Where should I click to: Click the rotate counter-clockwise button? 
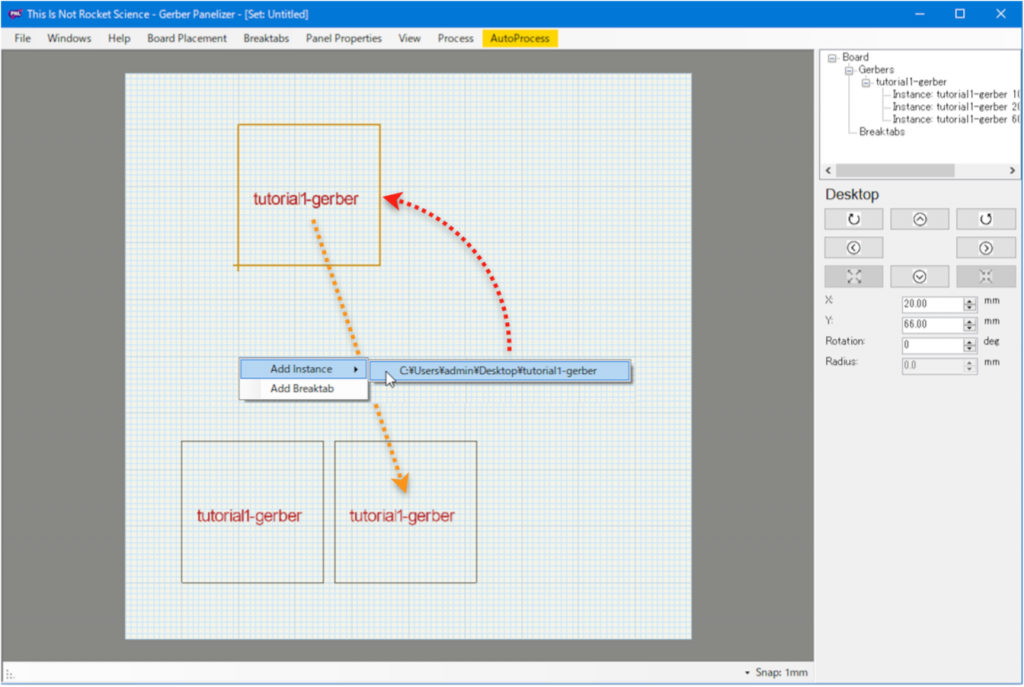click(985, 219)
